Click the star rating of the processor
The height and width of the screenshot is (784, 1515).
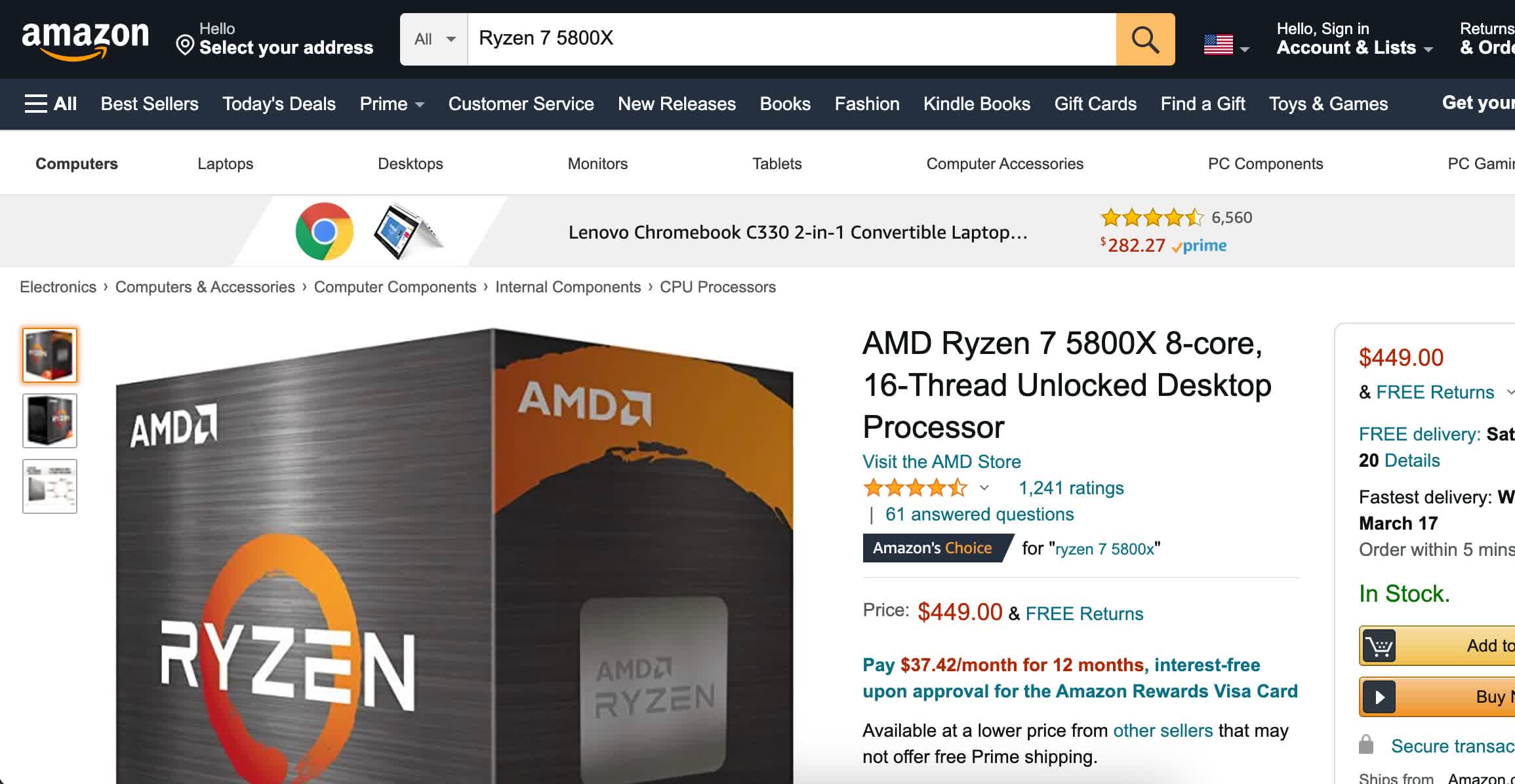[x=916, y=488]
